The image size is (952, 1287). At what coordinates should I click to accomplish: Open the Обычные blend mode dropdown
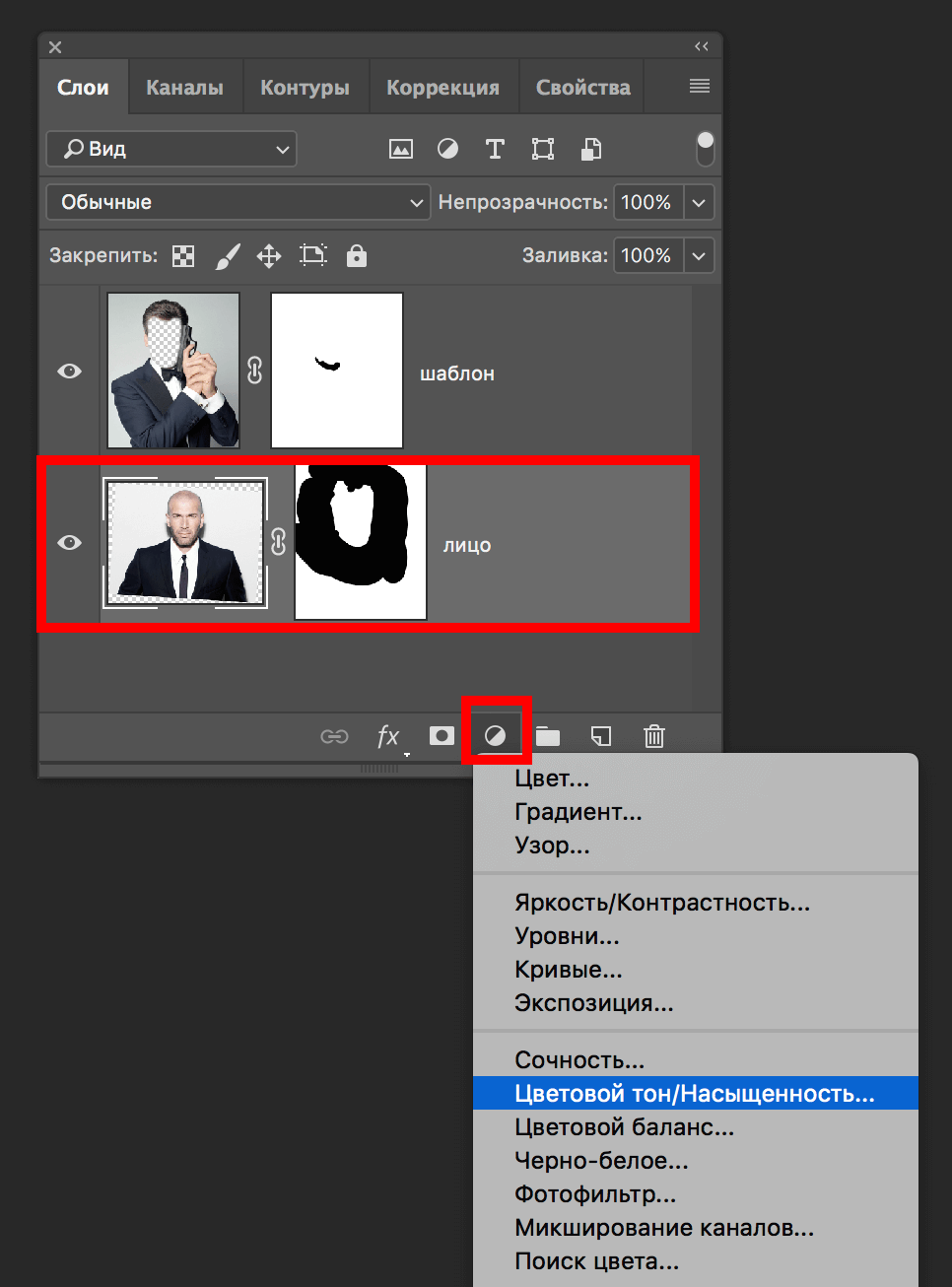(238, 202)
